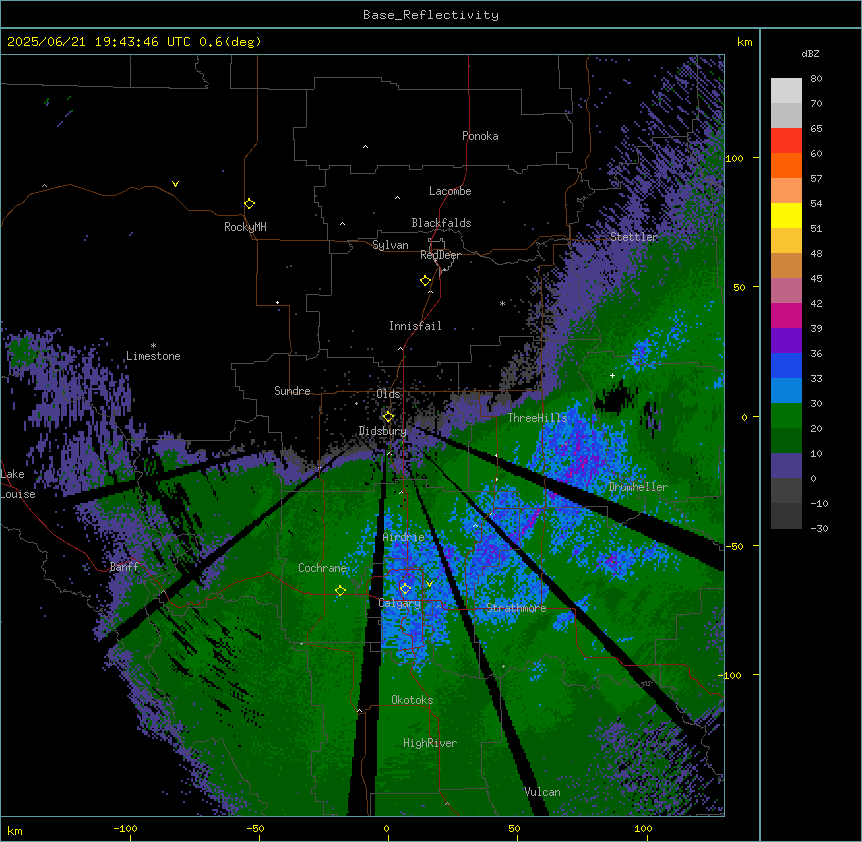Click the Limestone label
The width and height of the screenshot is (862, 842).
[x=153, y=356]
